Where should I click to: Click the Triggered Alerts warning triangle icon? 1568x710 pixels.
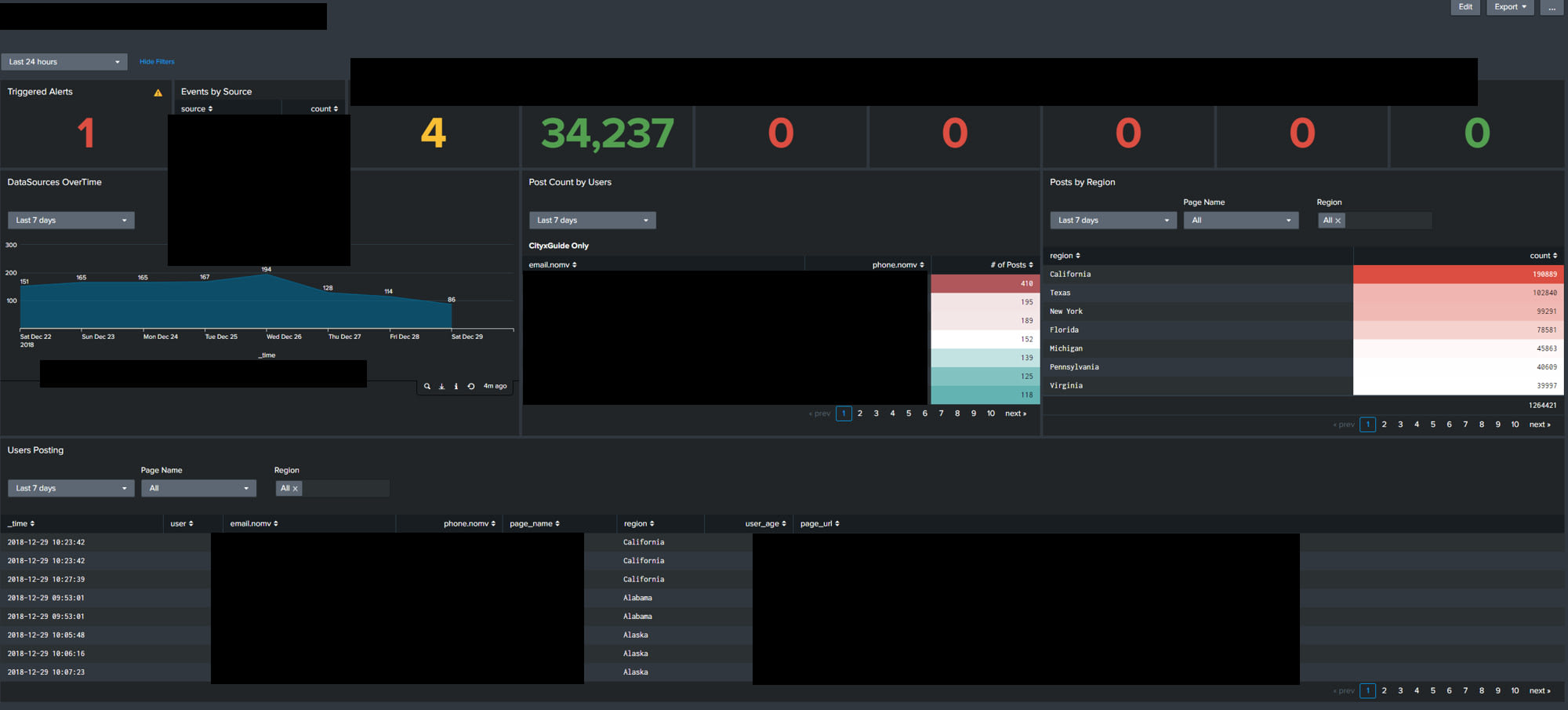(x=158, y=93)
